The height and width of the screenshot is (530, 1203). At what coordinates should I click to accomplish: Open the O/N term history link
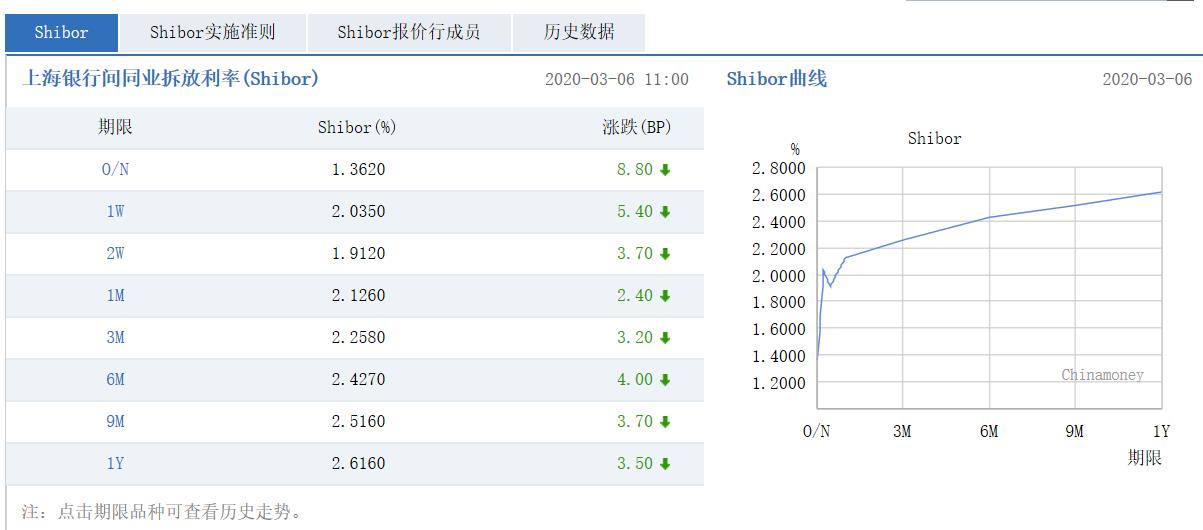pos(115,170)
